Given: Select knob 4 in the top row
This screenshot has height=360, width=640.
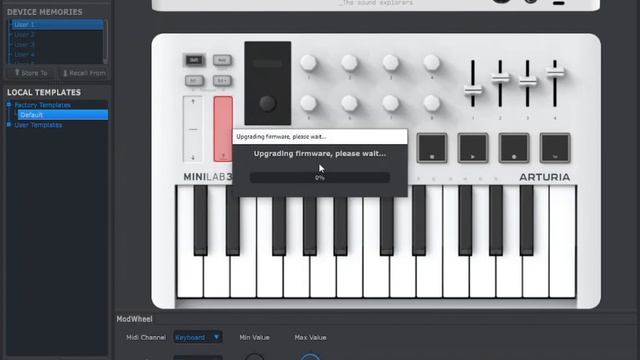Looking at the screenshot, I should [x=431, y=62].
